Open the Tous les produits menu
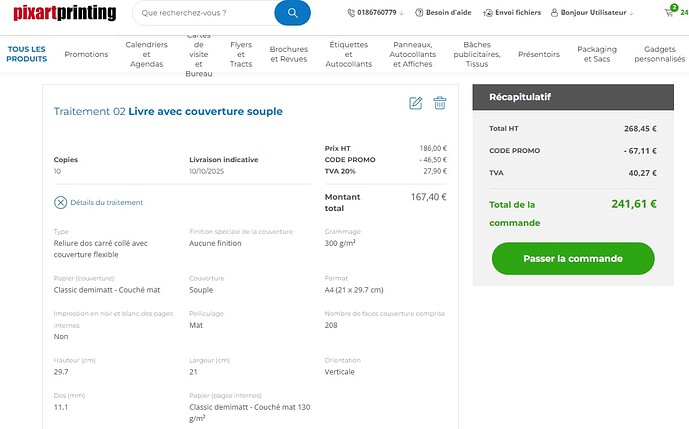 pyautogui.click(x=26, y=54)
